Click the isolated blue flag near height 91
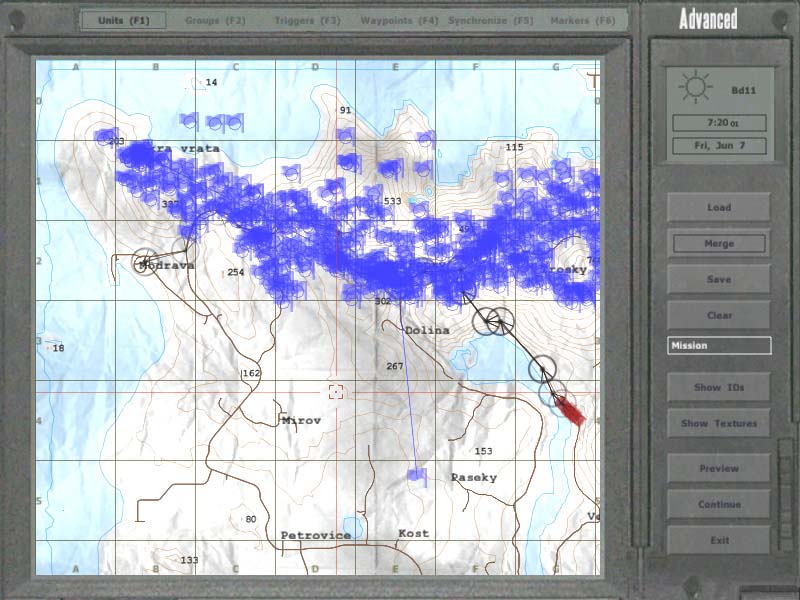The width and height of the screenshot is (800, 600). [x=346, y=136]
